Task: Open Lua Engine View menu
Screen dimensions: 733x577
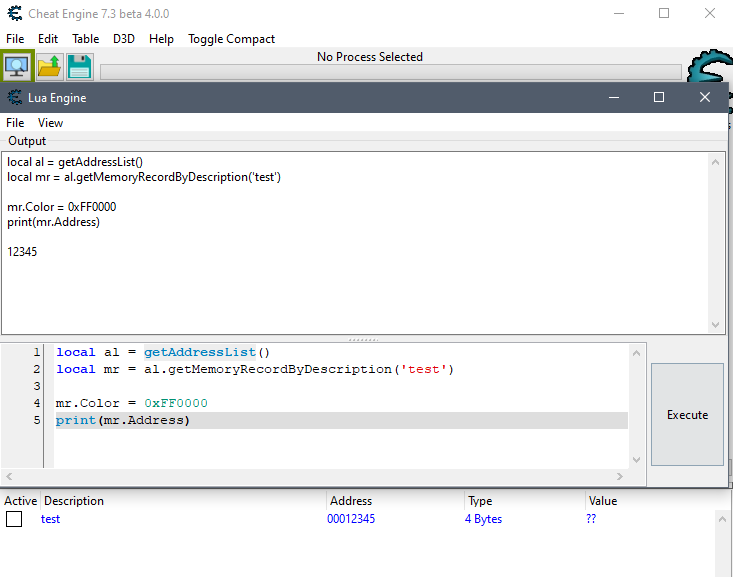Action: 50,123
